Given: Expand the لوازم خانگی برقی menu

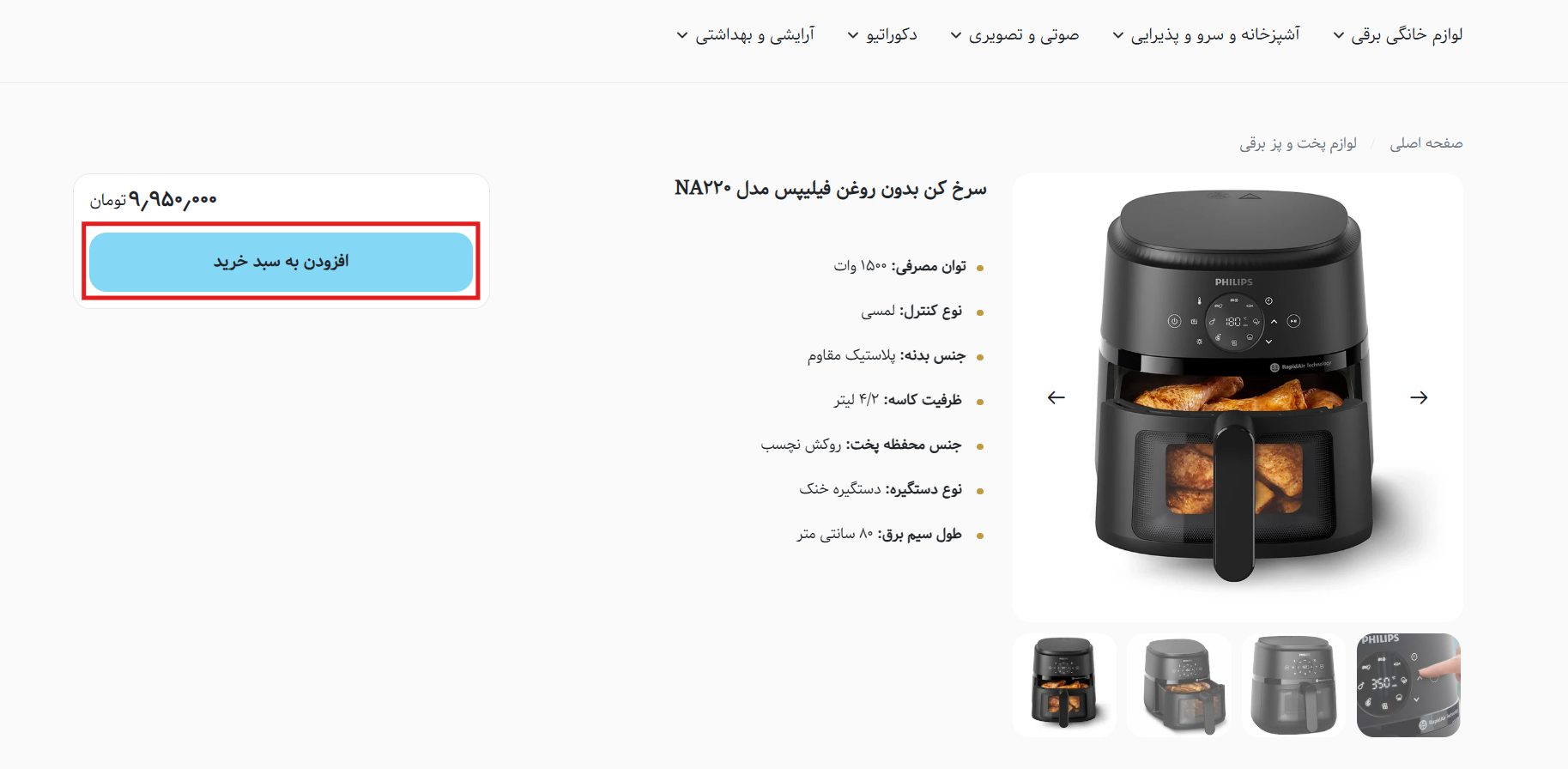Looking at the screenshot, I should [1407, 34].
